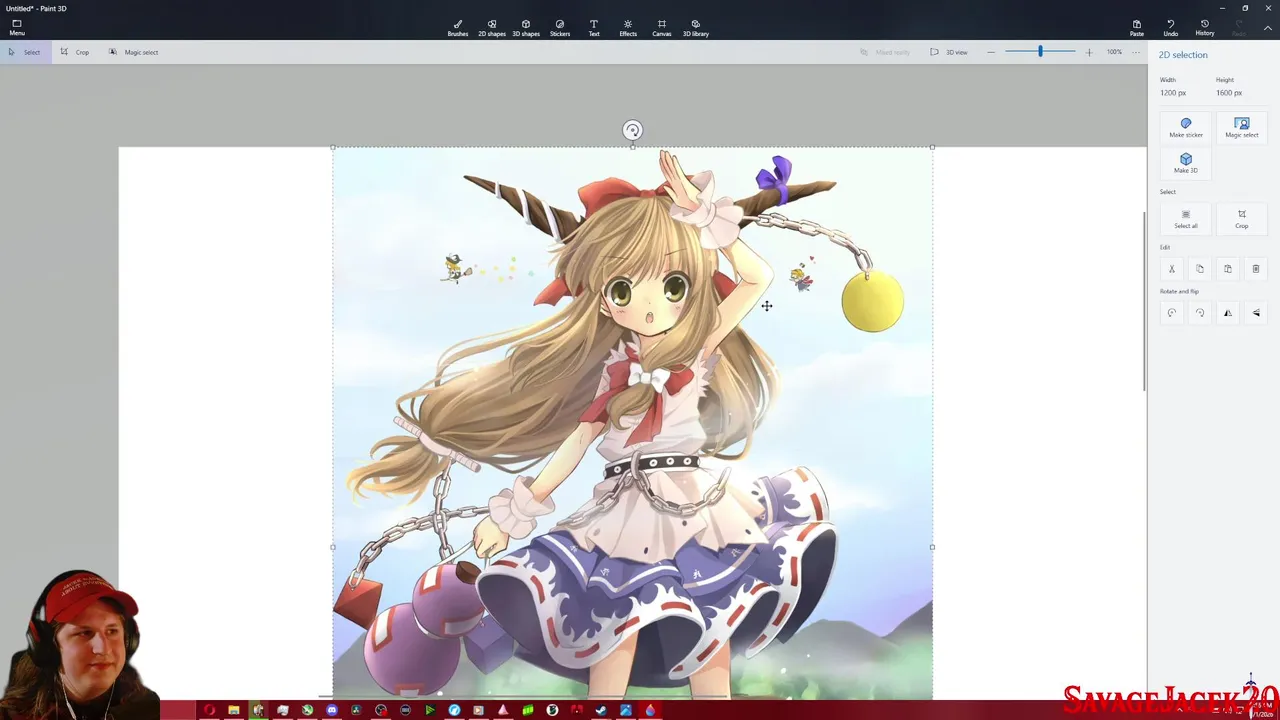Choose the Select tool in the toolbar
This screenshot has width=1280, height=720.
click(x=25, y=52)
